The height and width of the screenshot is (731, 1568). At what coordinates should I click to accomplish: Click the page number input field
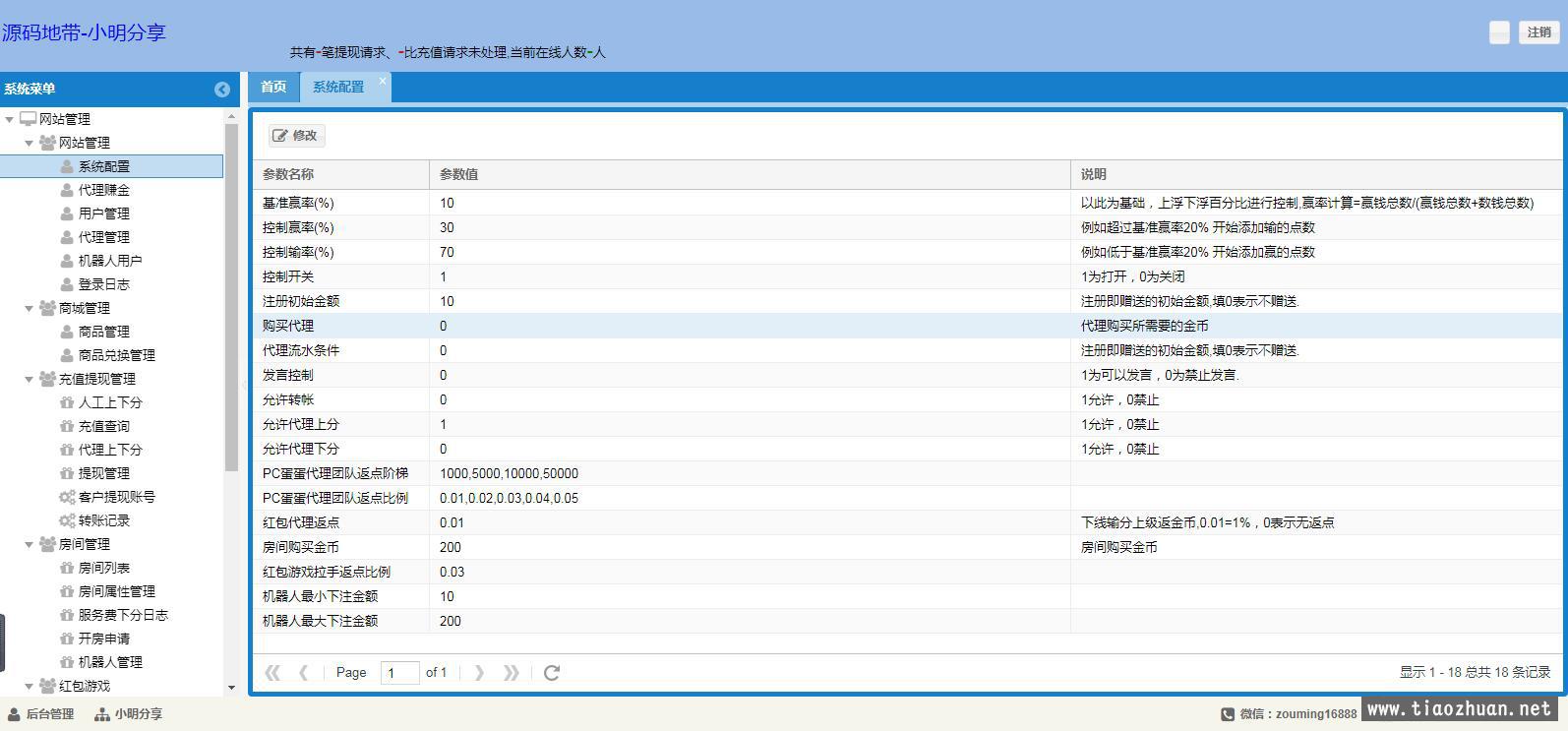pyautogui.click(x=399, y=673)
